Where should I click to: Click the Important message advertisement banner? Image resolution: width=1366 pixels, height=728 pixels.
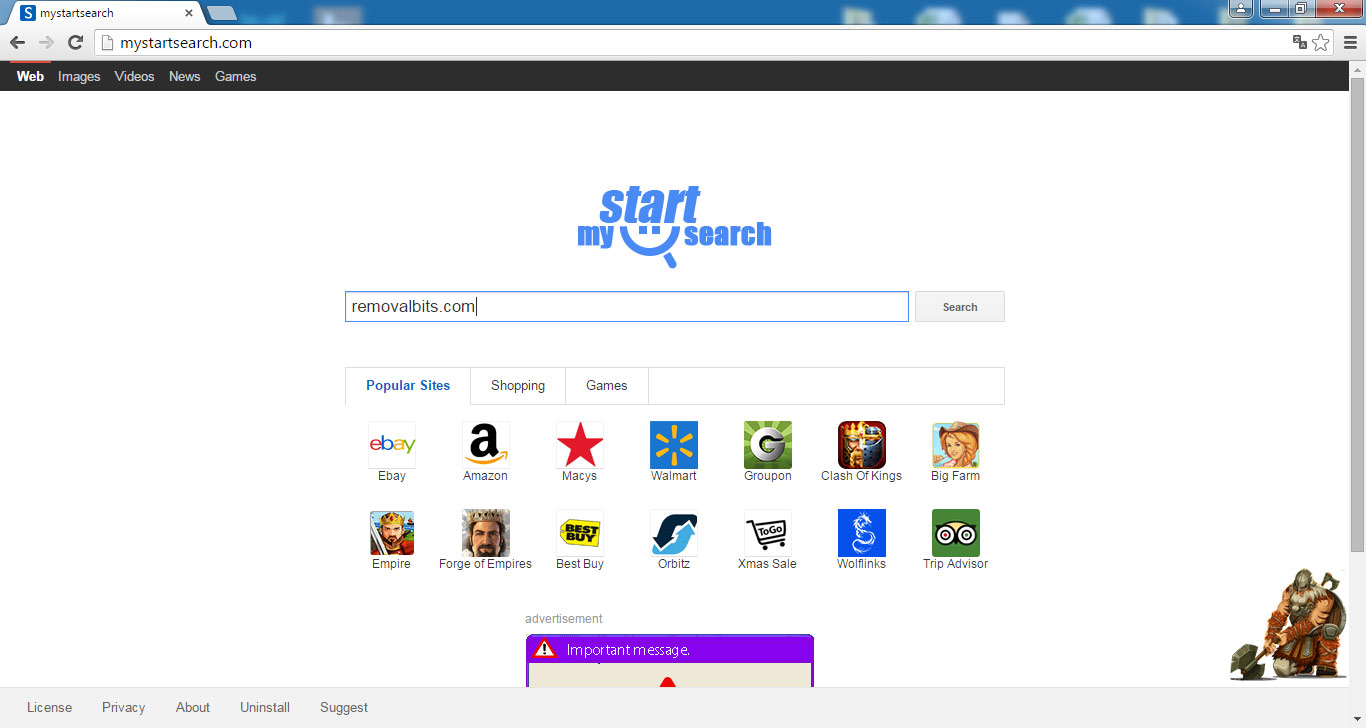pos(670,660)
